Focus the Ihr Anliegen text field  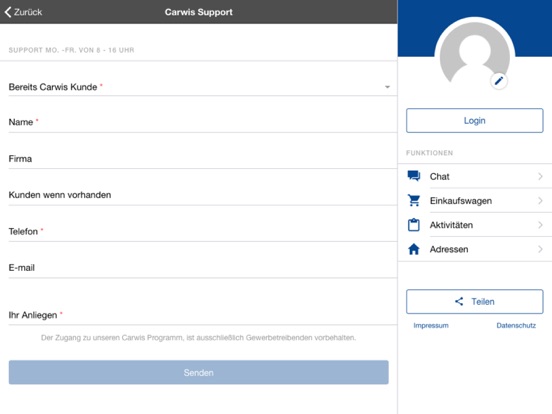(x=203, y=315)
